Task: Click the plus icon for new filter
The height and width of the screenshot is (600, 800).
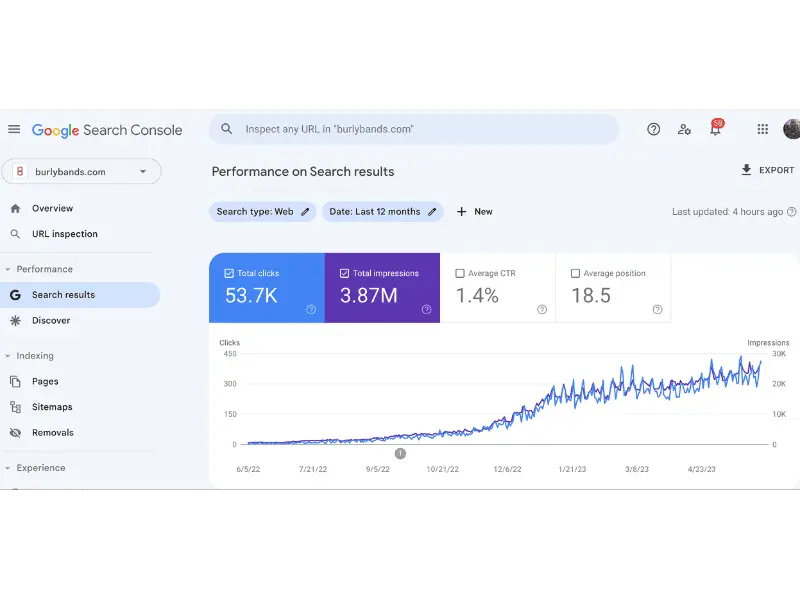Action: tap(461, 212)
